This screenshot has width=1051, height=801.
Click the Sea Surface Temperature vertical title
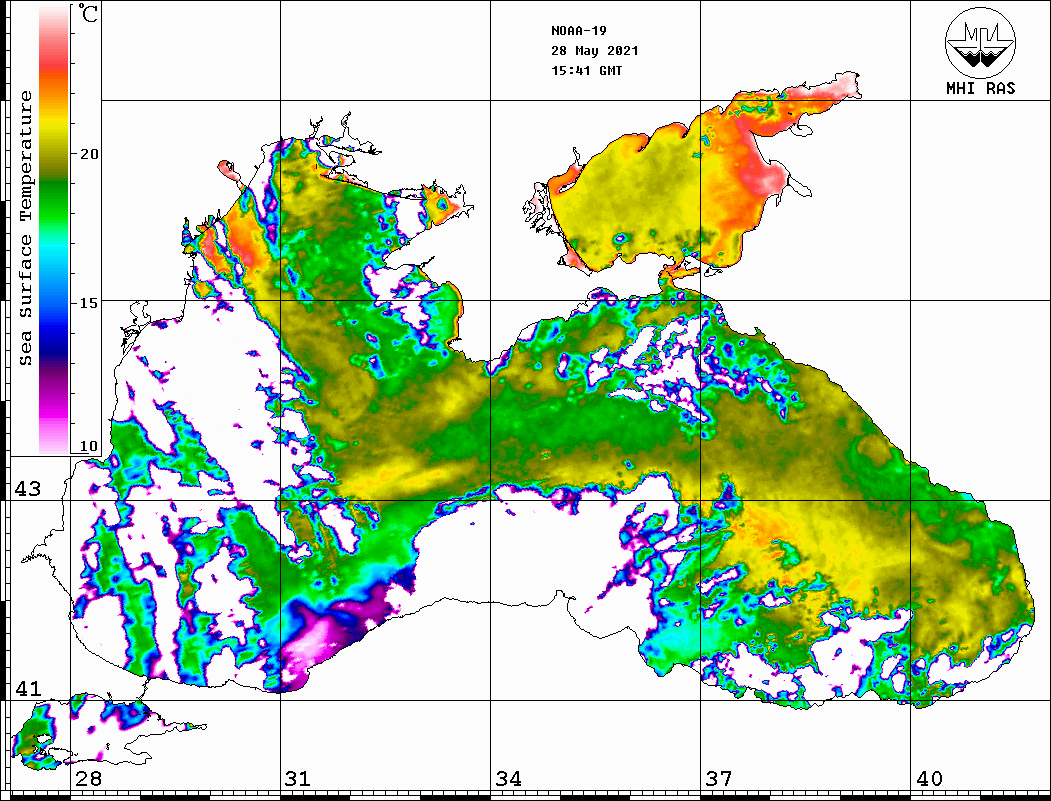(x=25, y=229)
